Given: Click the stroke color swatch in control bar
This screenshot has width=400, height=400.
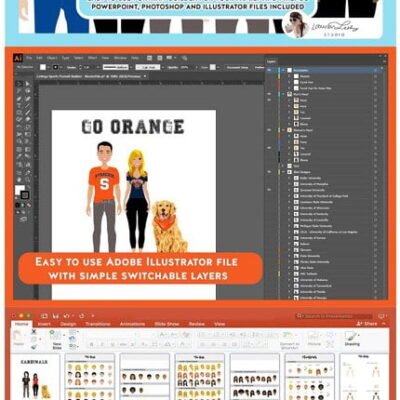Looking at the screenshot, I should tap(56, 67).
